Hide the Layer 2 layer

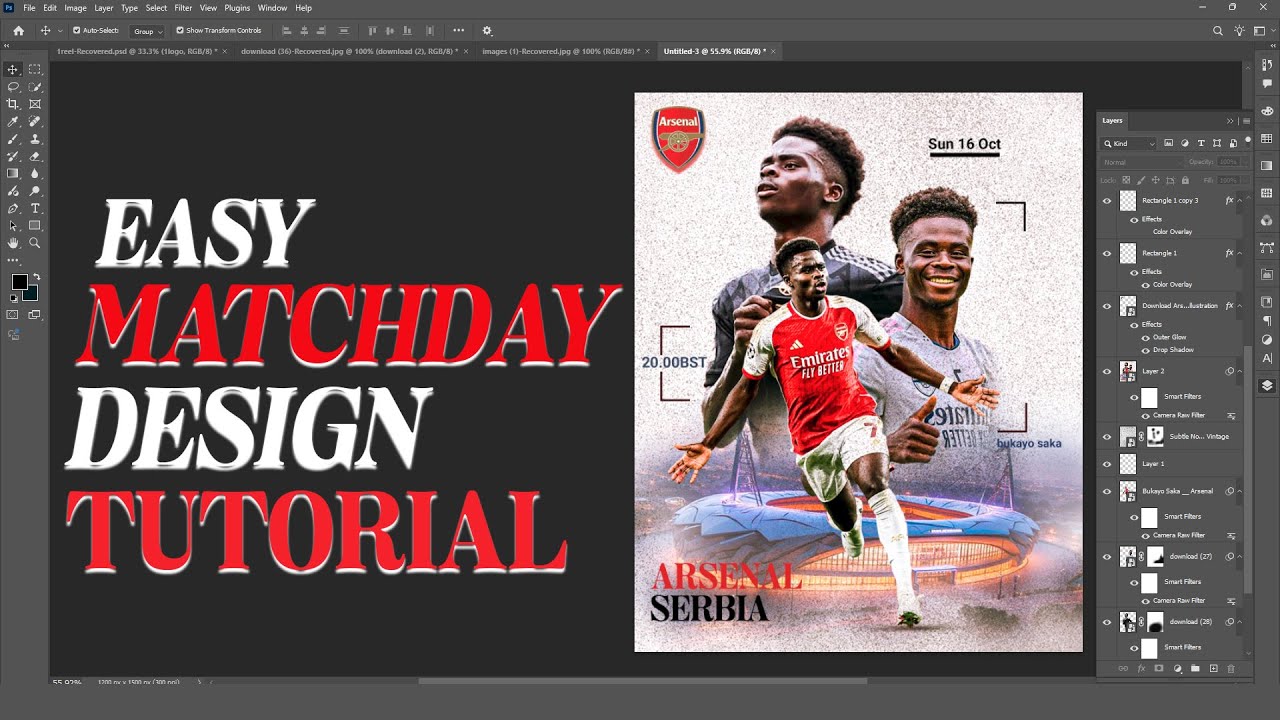tap(1106, 371)
